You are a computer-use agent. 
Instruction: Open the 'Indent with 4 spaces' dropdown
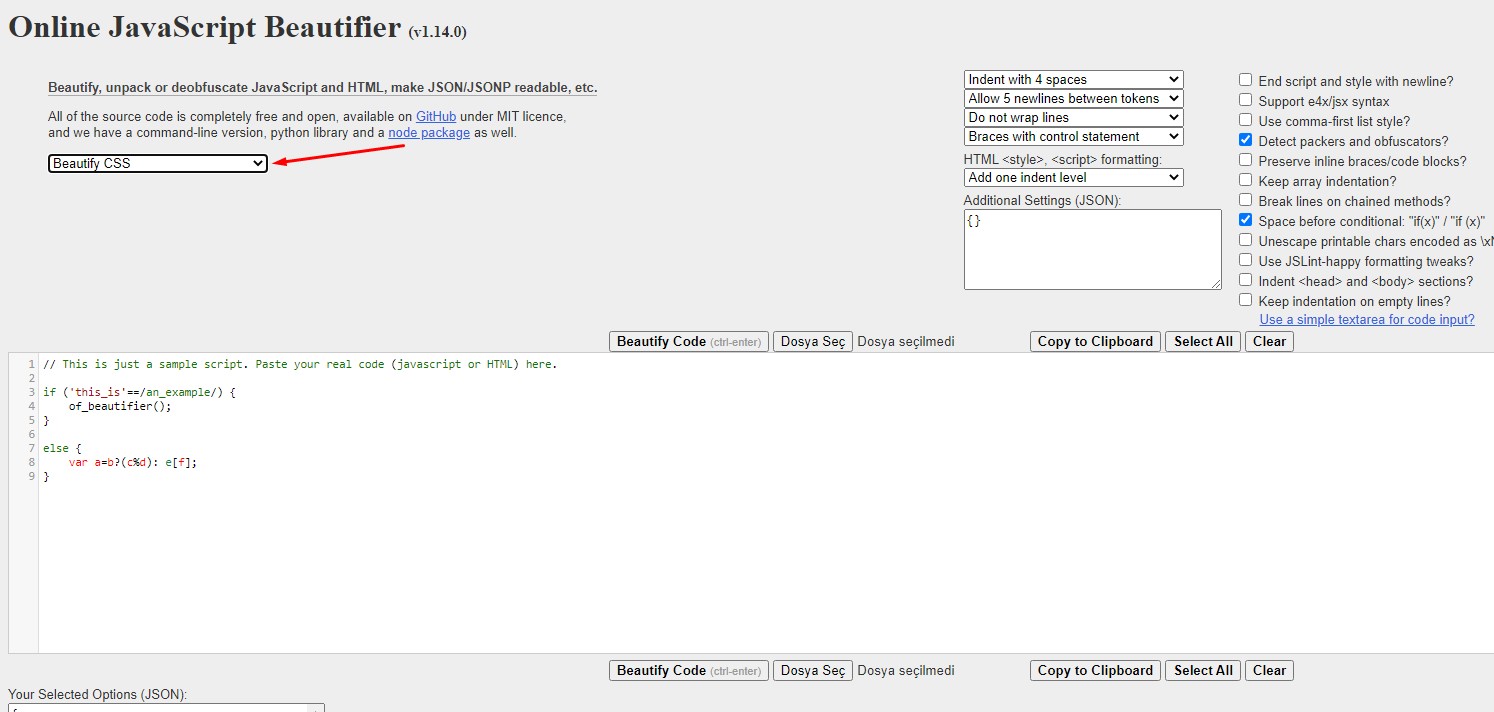1072,79
